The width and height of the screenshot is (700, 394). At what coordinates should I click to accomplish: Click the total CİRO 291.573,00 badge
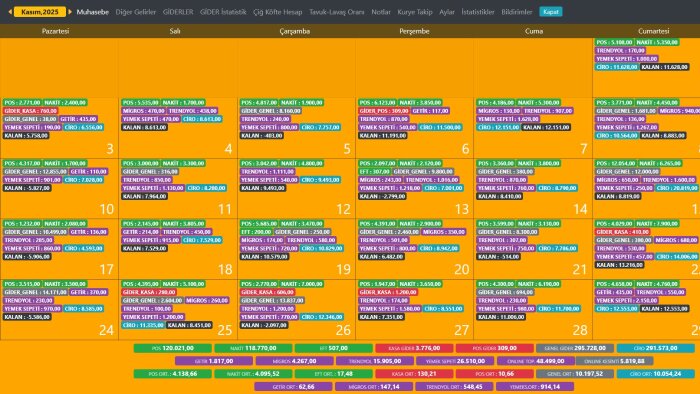click(x=655, y=348)
